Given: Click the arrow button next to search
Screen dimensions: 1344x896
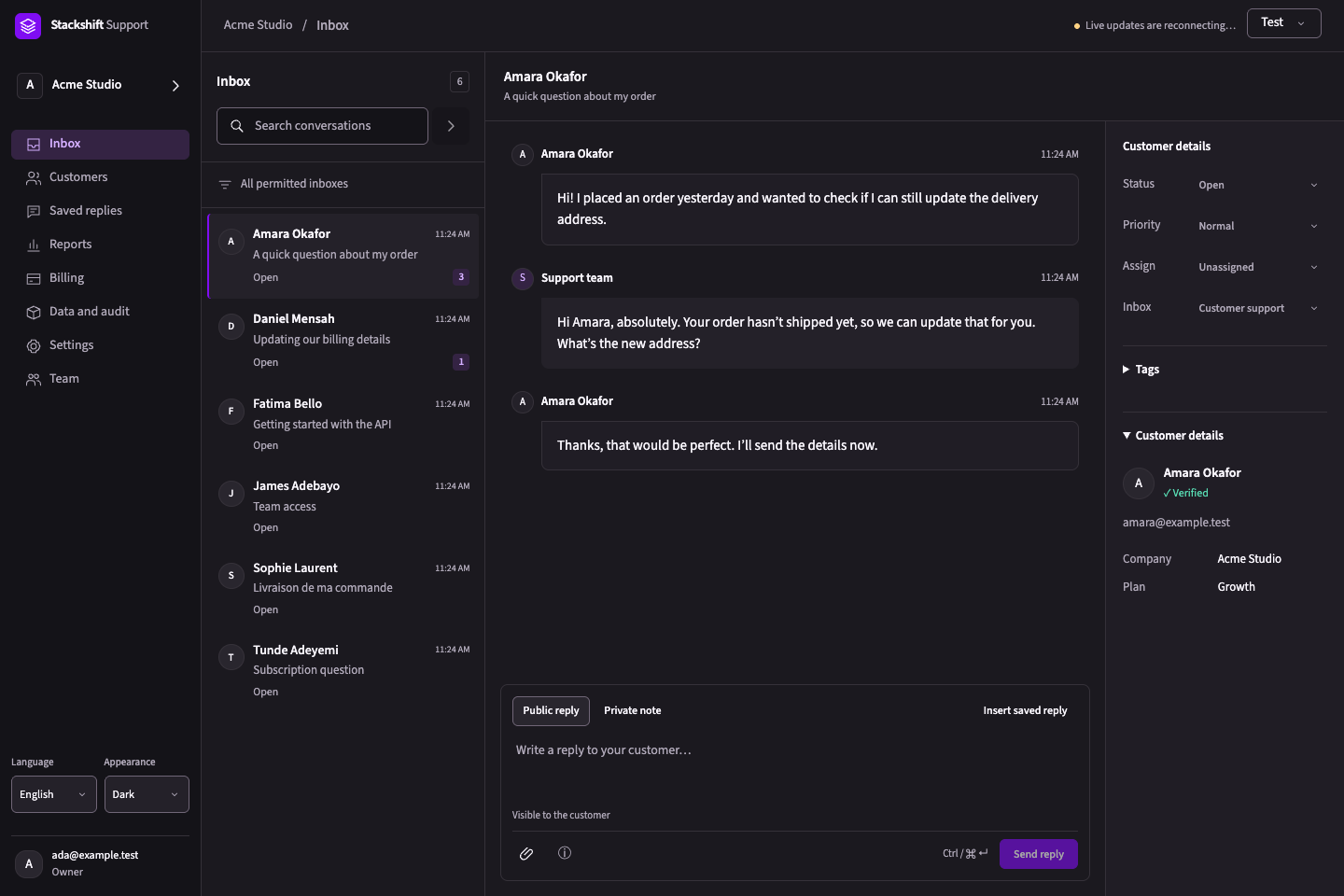Looking at the screenshot, I should (451, 126).
